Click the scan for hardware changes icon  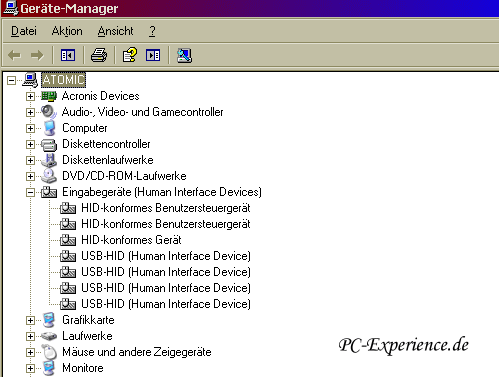coord(184,55)
